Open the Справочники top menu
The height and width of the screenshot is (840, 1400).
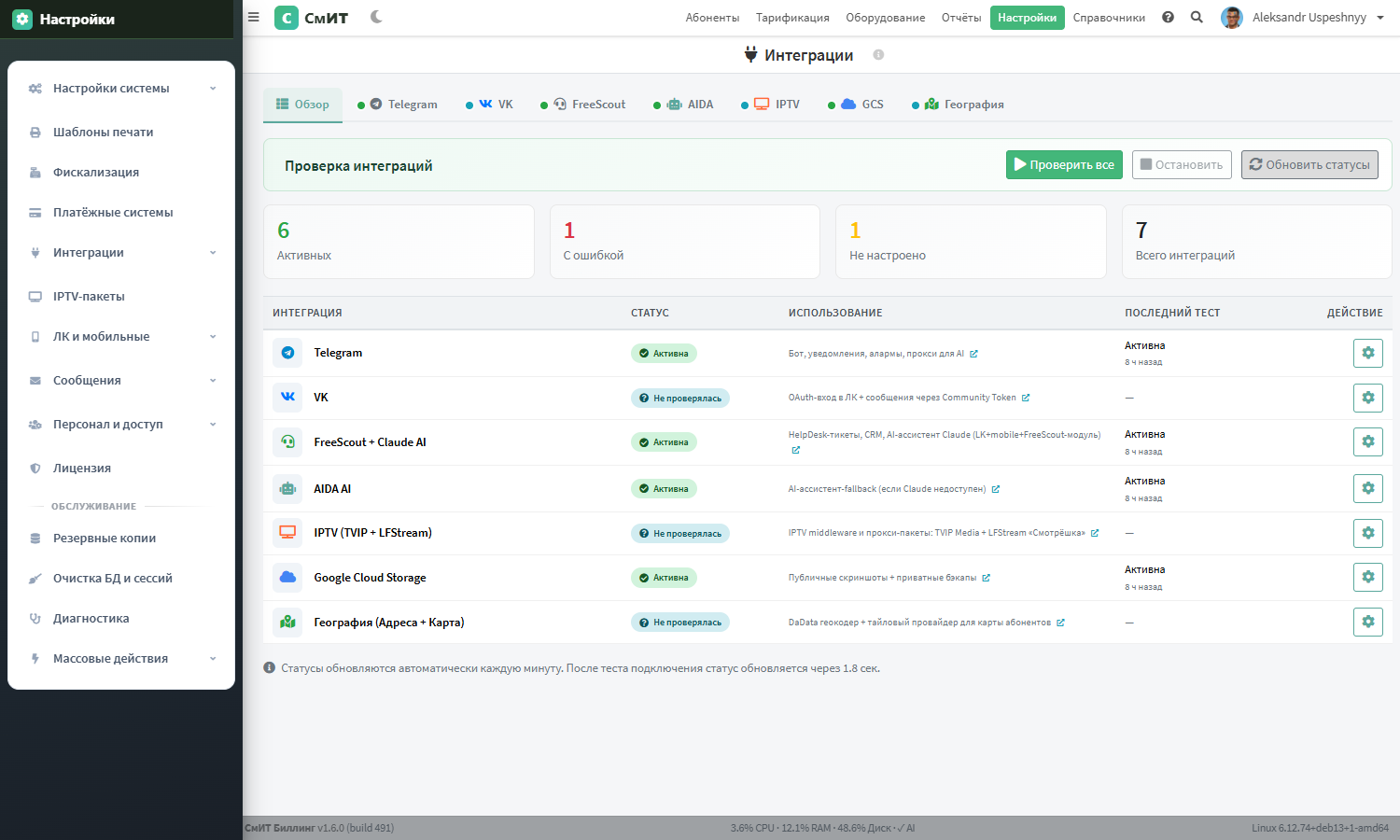[x=1109, y=18]
